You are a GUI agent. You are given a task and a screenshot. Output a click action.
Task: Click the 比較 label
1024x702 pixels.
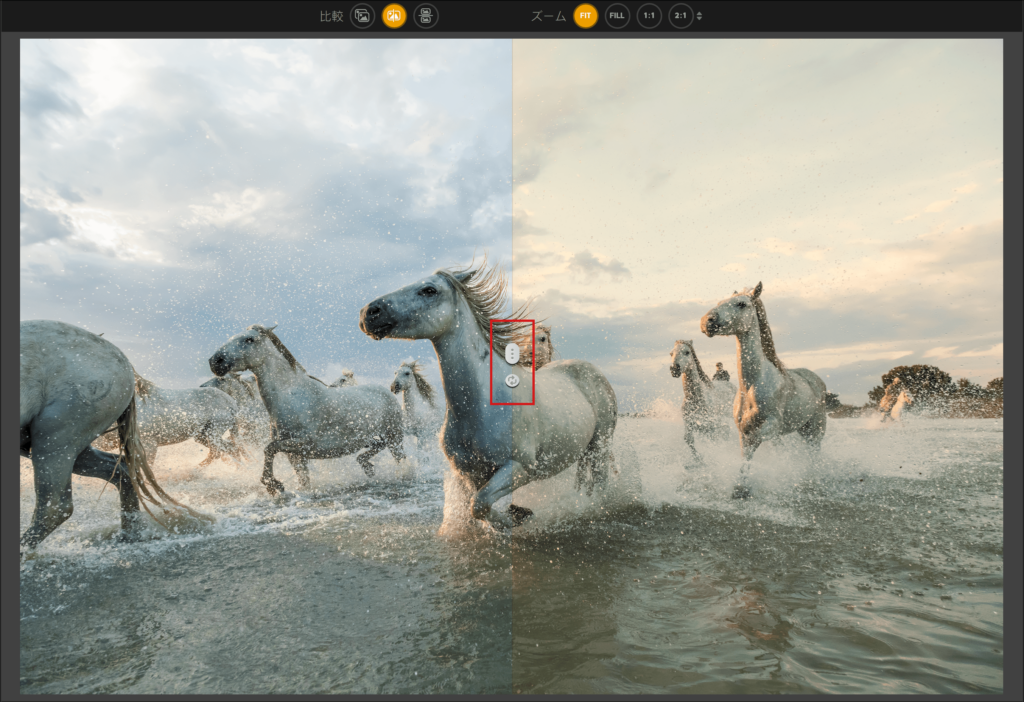331,16
